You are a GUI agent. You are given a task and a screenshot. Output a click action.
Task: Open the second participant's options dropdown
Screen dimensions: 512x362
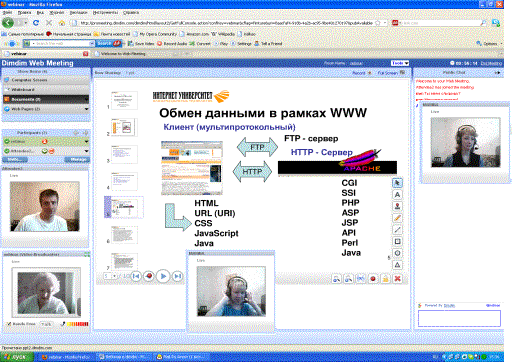pyautogui.click(x=86, y=151)
